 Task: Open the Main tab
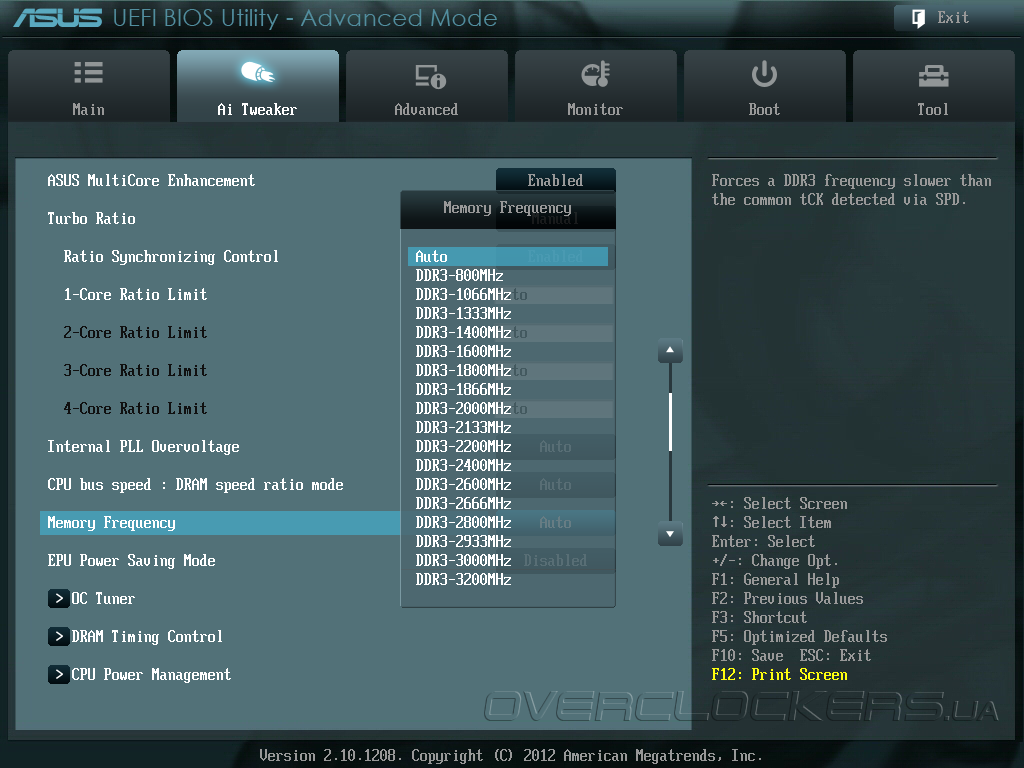point(89,86)
